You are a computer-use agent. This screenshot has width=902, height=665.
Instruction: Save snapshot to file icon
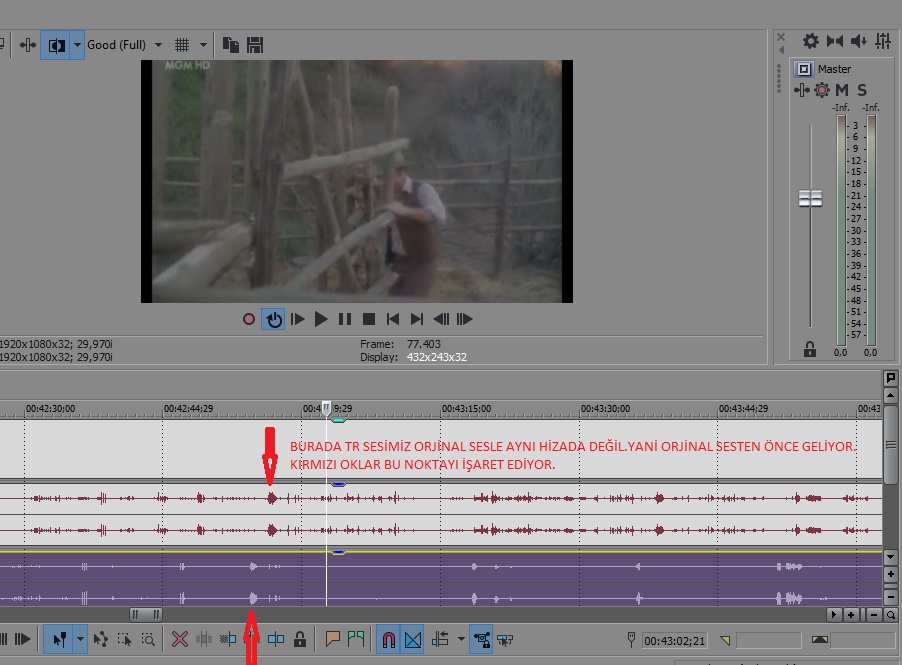pyautogui.click(x=255, y=45)
